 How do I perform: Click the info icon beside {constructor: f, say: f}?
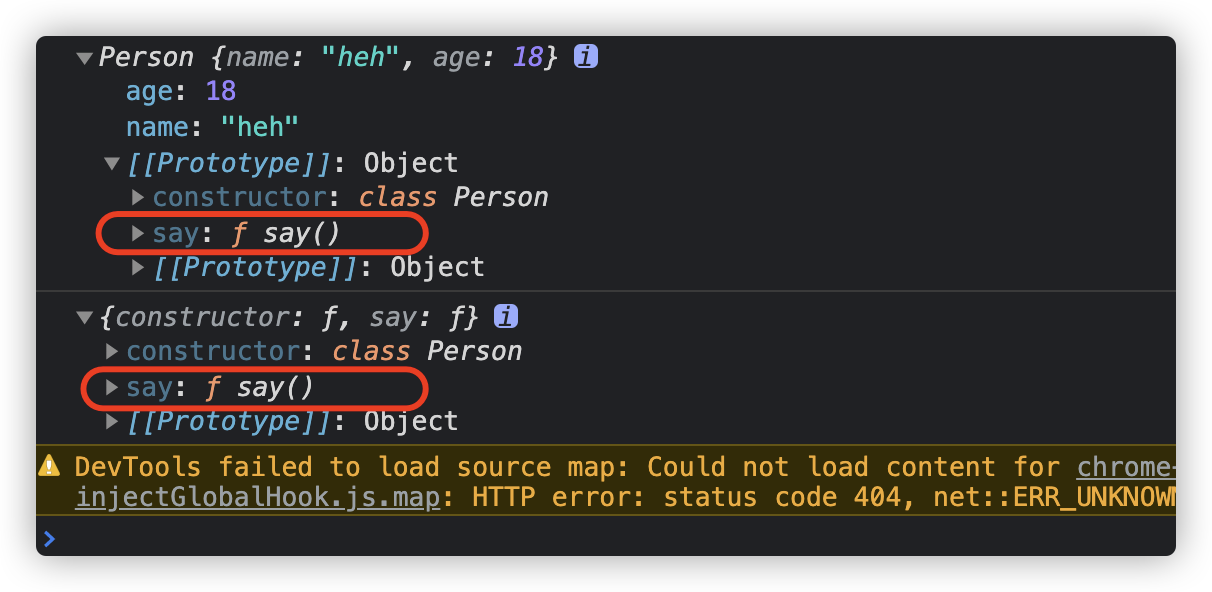pyautogui.click(x=506, y=317)
